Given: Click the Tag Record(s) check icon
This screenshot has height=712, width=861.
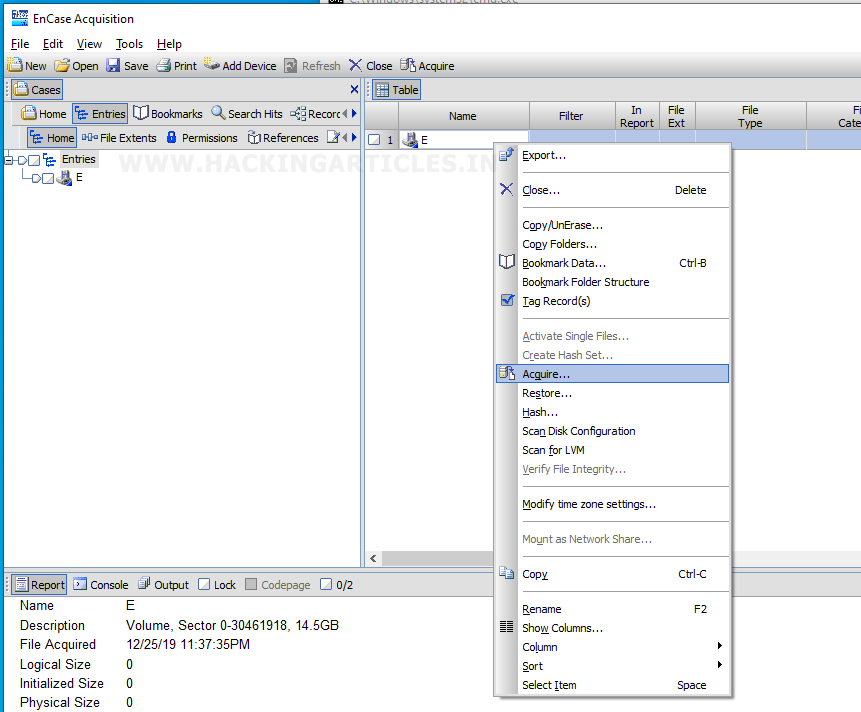Looking at the screenshot, I should click(507, 300).
